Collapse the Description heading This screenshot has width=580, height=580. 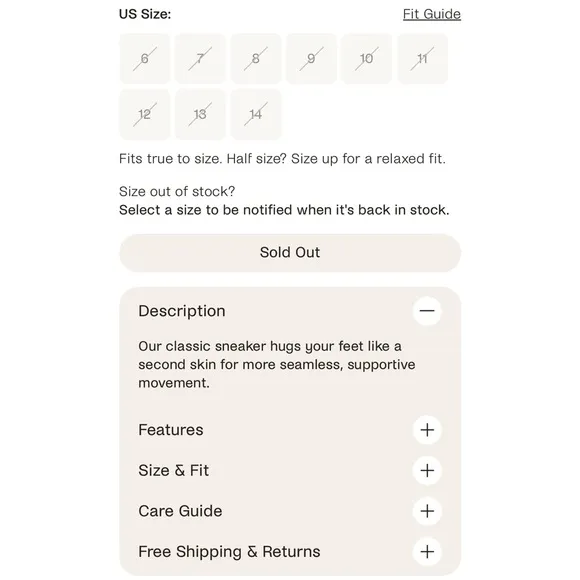point(182,311)
